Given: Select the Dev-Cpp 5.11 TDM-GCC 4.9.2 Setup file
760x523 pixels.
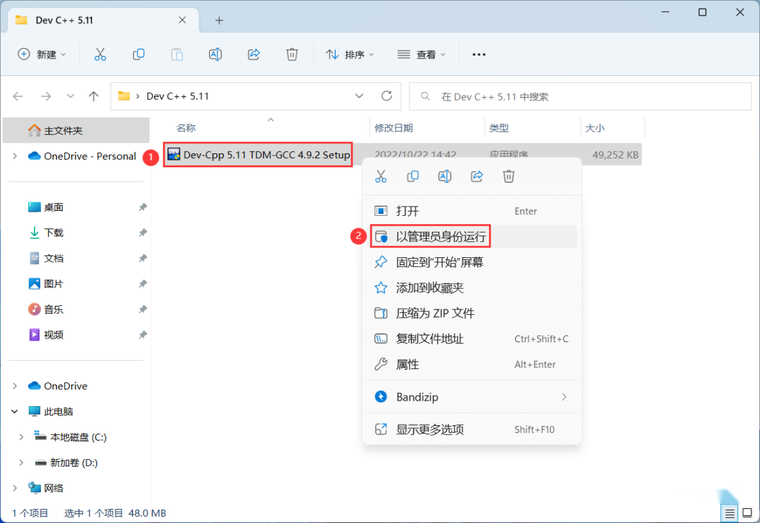Looking at the screenshot, I should 258,155.
